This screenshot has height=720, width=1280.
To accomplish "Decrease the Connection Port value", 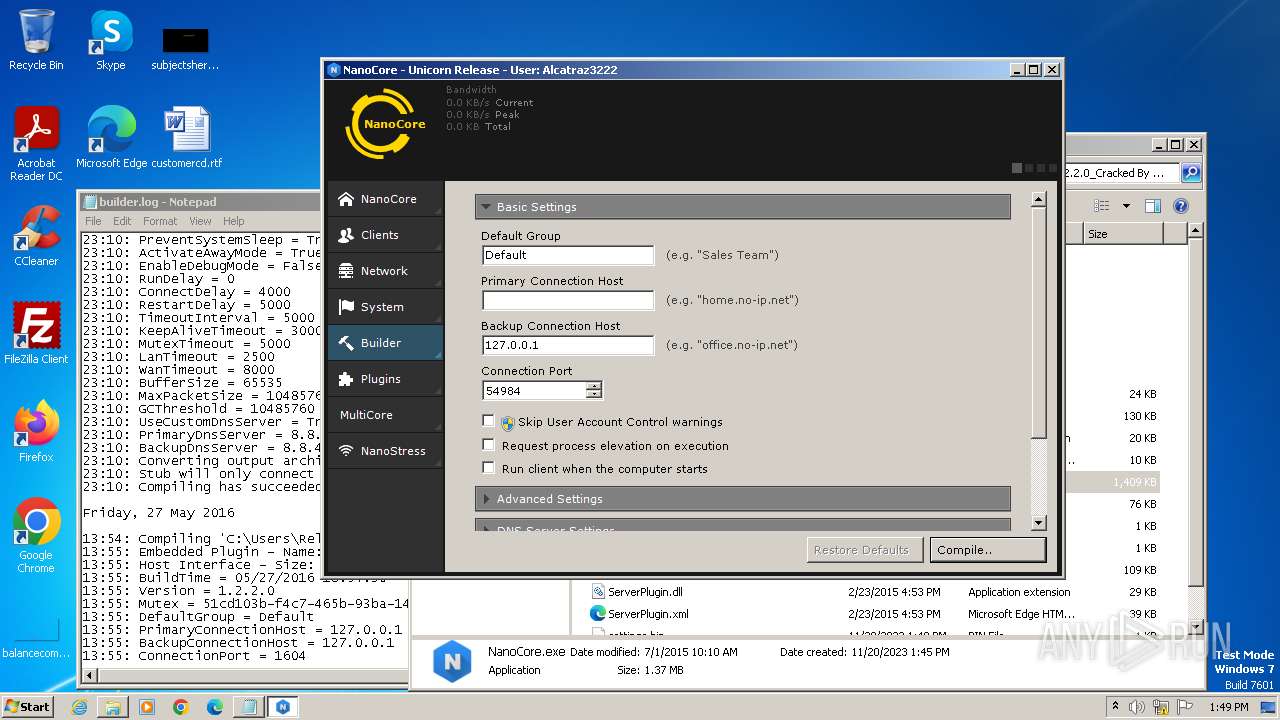I will tap(594, 394).
